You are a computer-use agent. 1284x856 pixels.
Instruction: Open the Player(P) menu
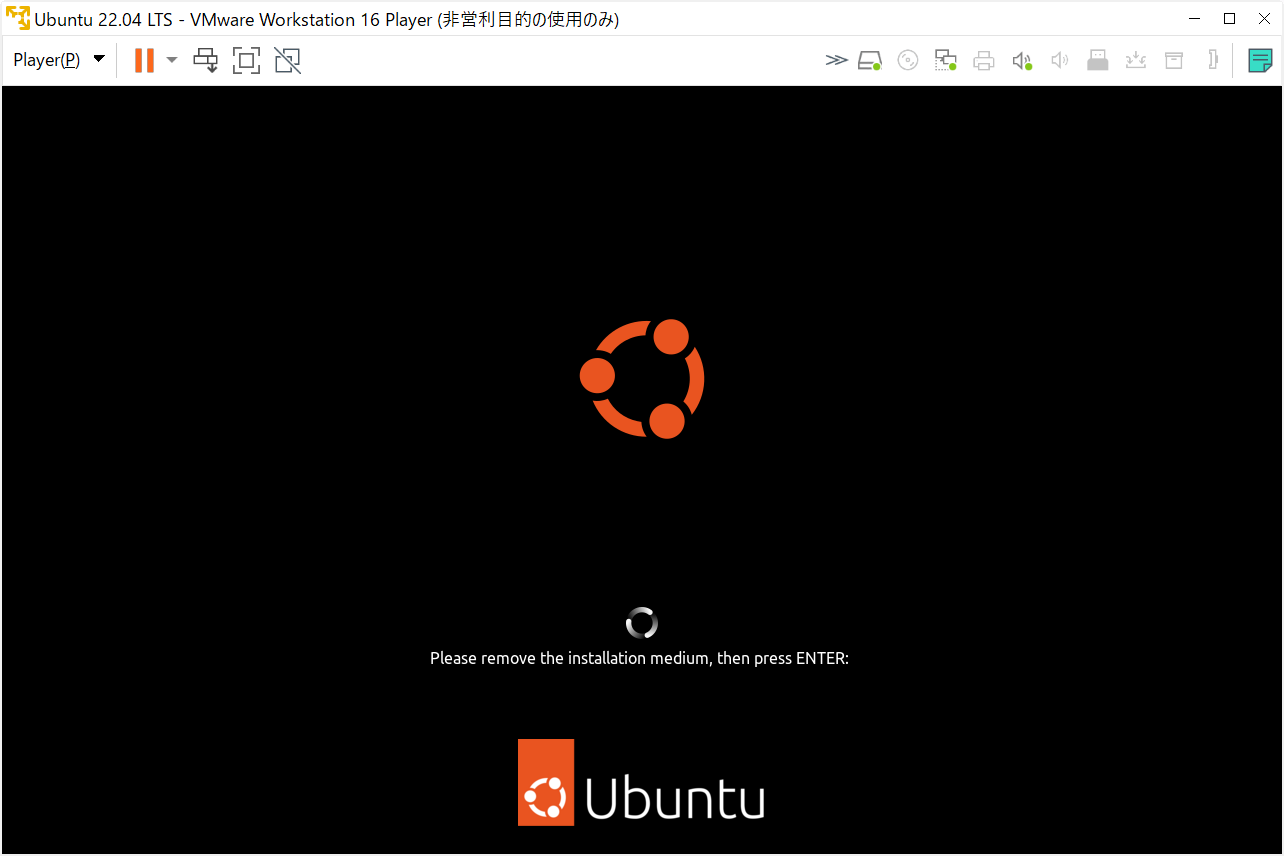tap(46, 60)
